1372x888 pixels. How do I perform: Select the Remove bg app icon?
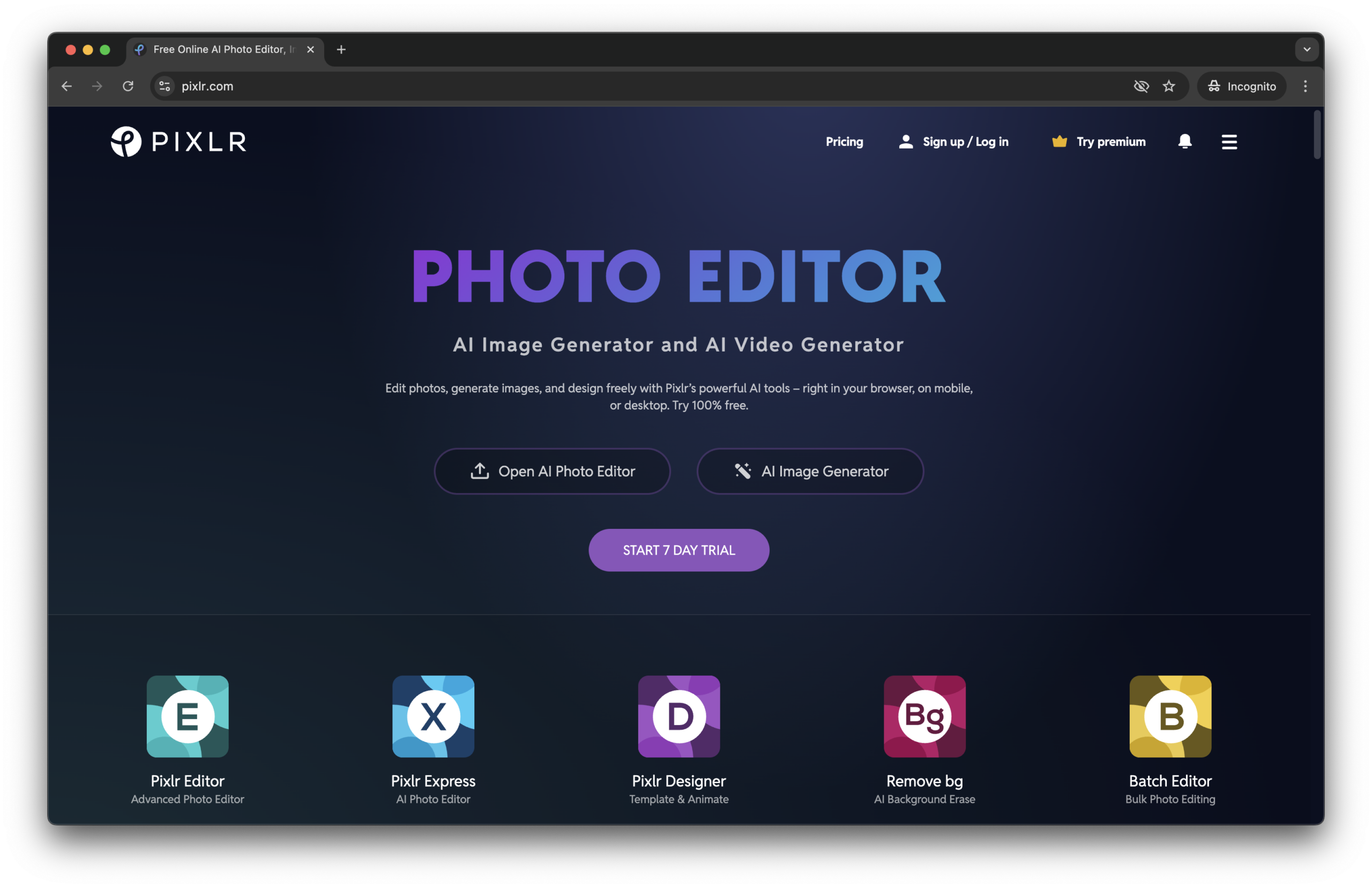[924, 716]
